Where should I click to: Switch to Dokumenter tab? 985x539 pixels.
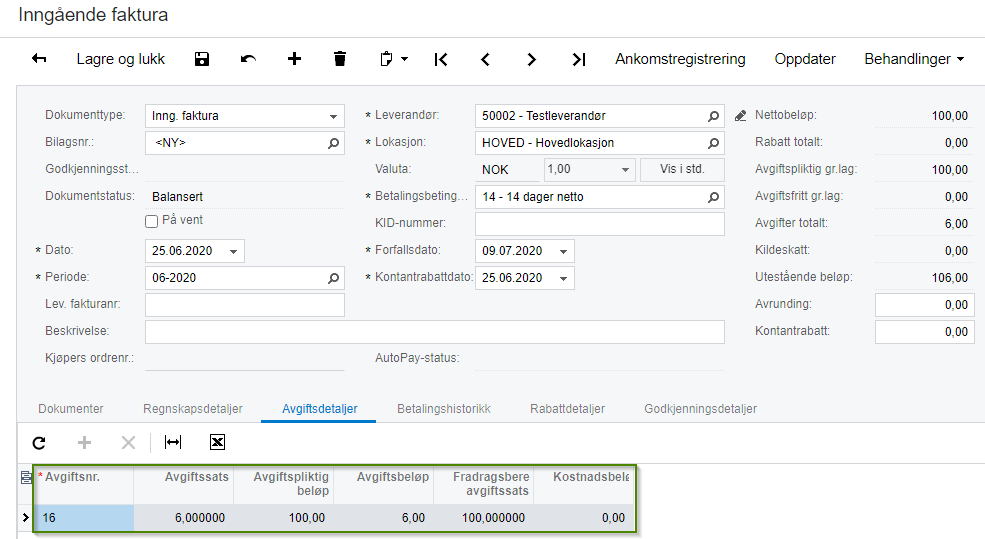(x=71, y=409)
